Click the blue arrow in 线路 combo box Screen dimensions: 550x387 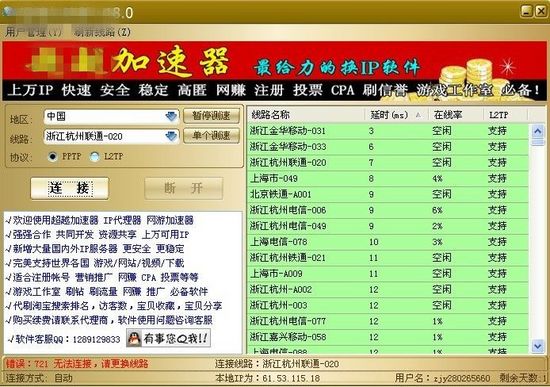171,136
